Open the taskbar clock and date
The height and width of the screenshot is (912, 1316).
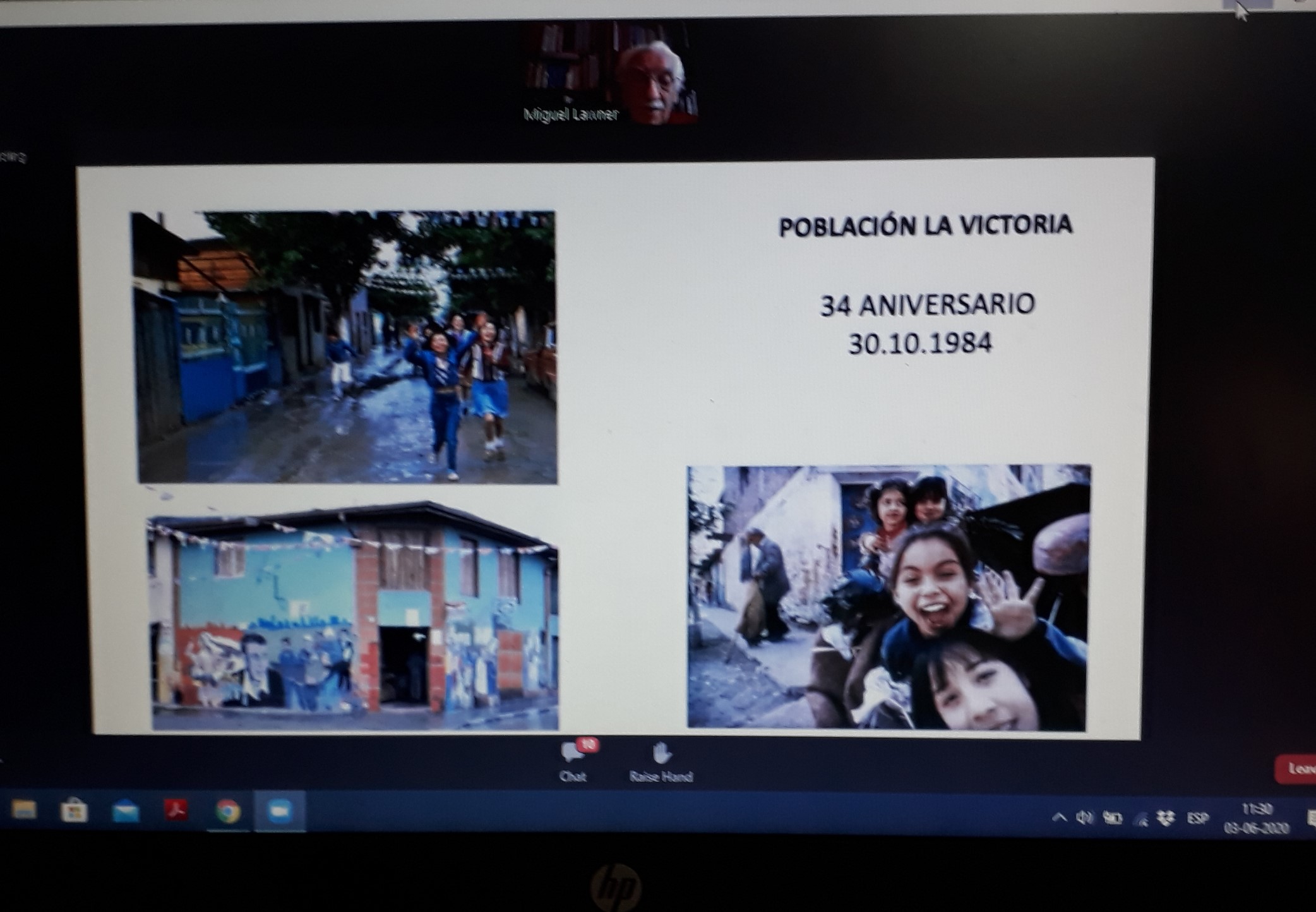pos(1256,819)
